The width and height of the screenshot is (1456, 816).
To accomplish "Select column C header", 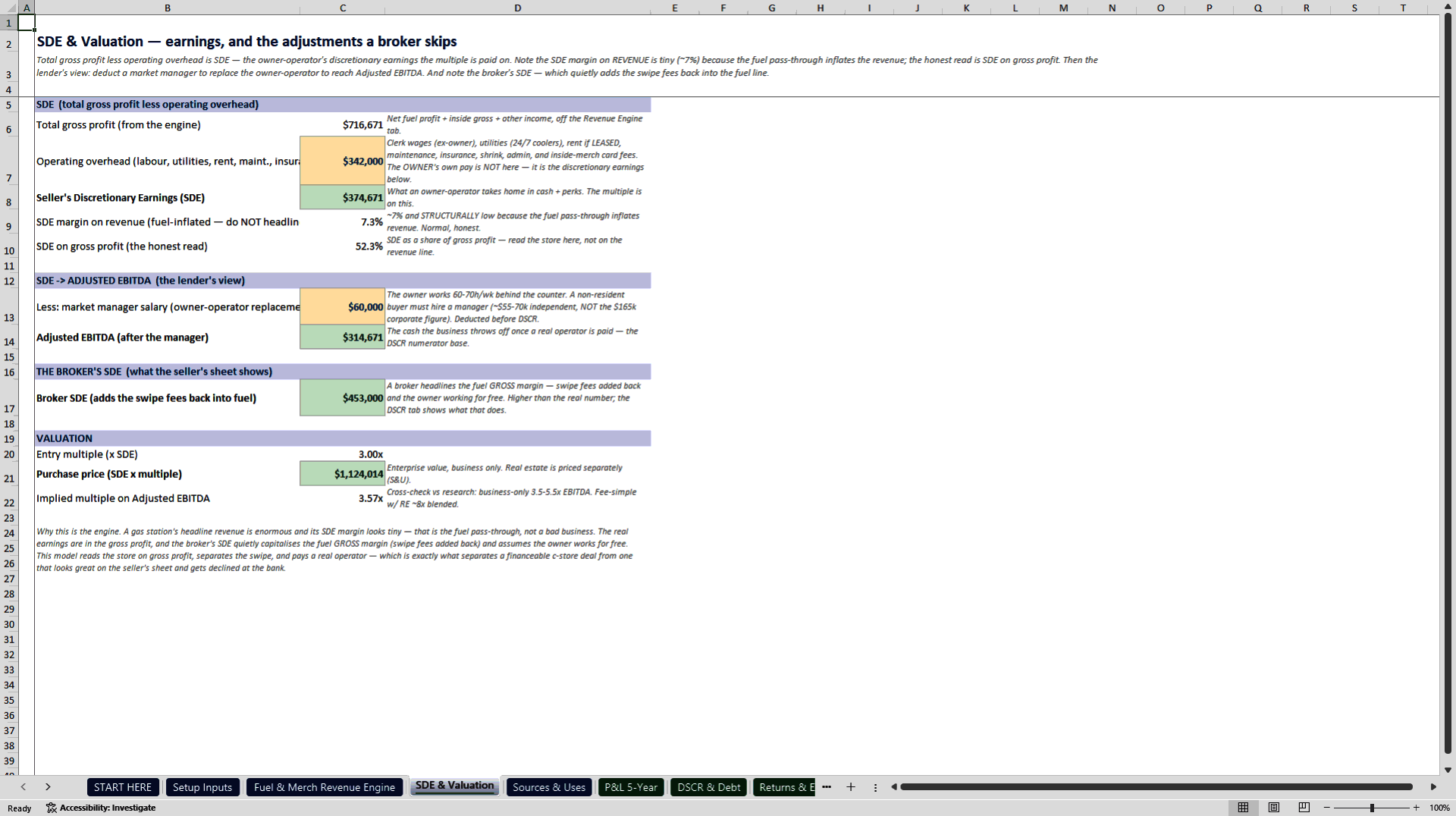I will coord(343,8).
